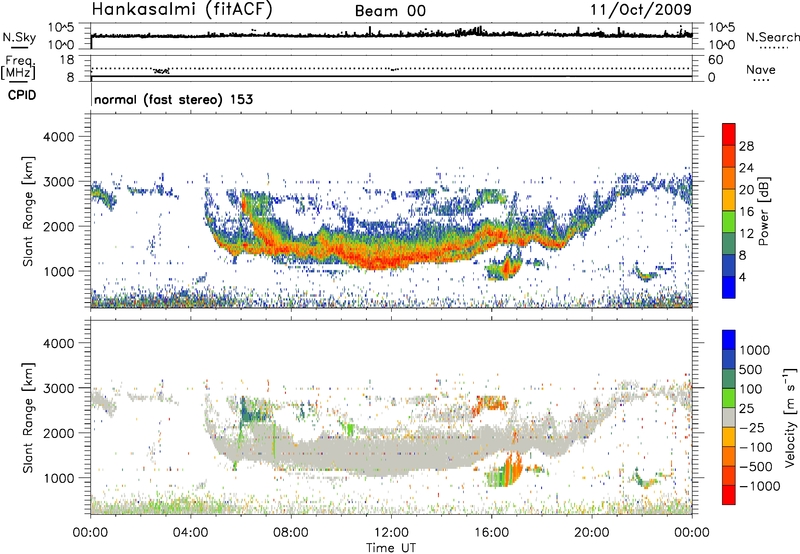Click the date "11/Oct/2009"
Image resolution: width=800 pixels, height=554 pixels.
click(641, 10)
